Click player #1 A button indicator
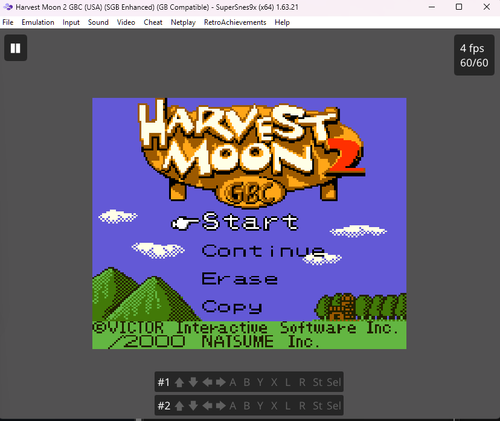Image resolution: width=500 pixels, height=421 pixels. [x=233, y=382]
